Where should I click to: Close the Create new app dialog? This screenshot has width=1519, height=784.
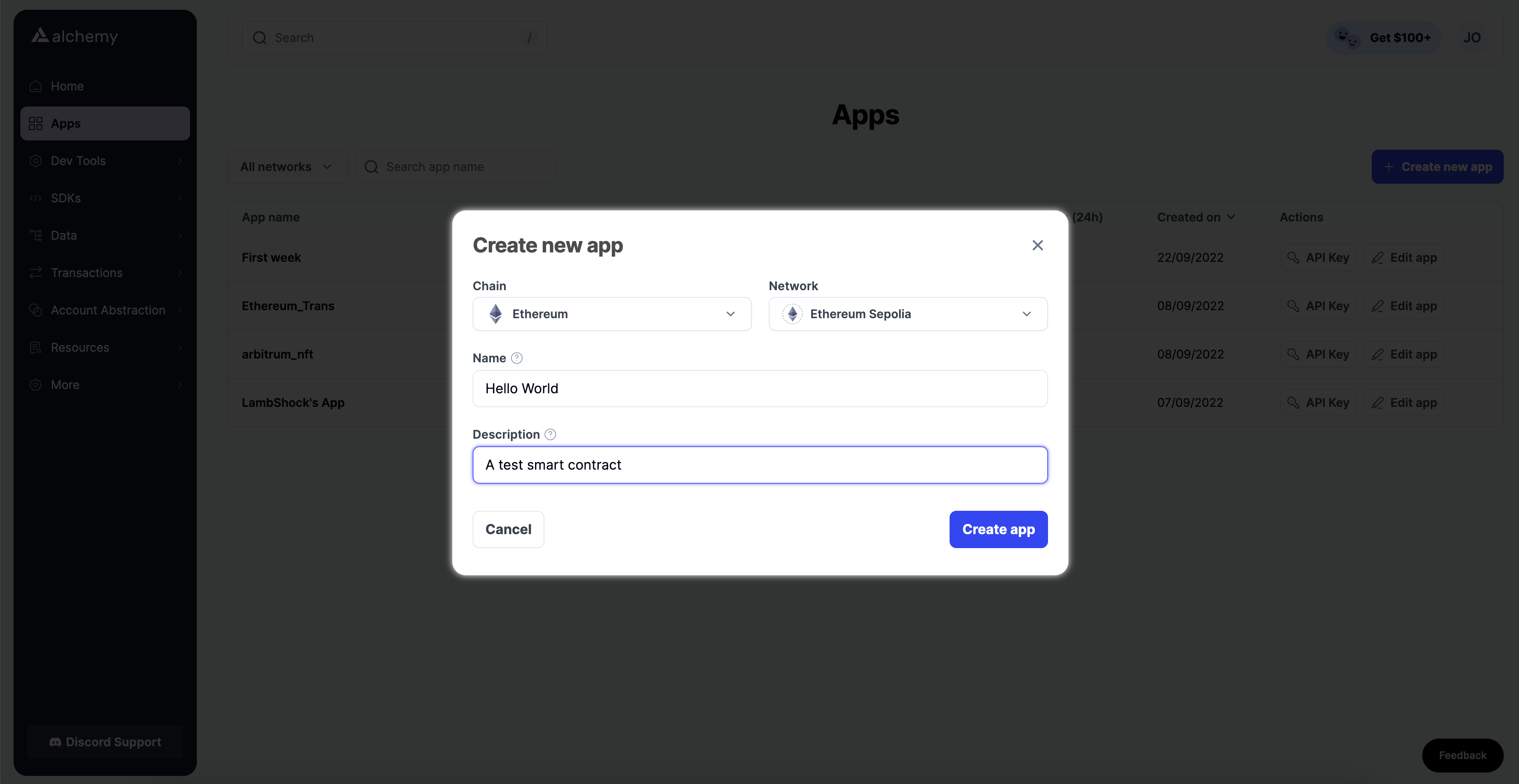(x=1037, y=245)
